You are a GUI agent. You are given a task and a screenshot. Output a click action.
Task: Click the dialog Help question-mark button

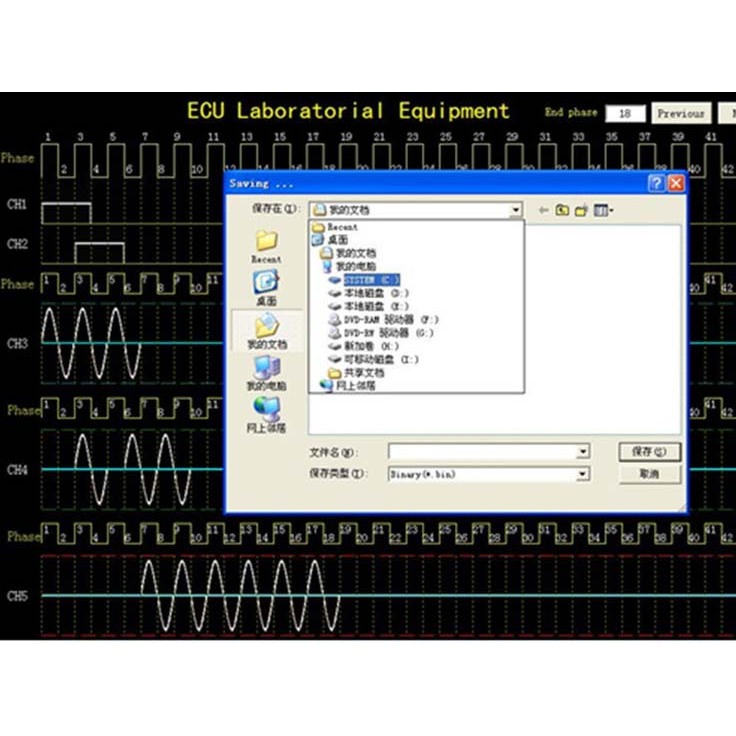click(656, 183)
